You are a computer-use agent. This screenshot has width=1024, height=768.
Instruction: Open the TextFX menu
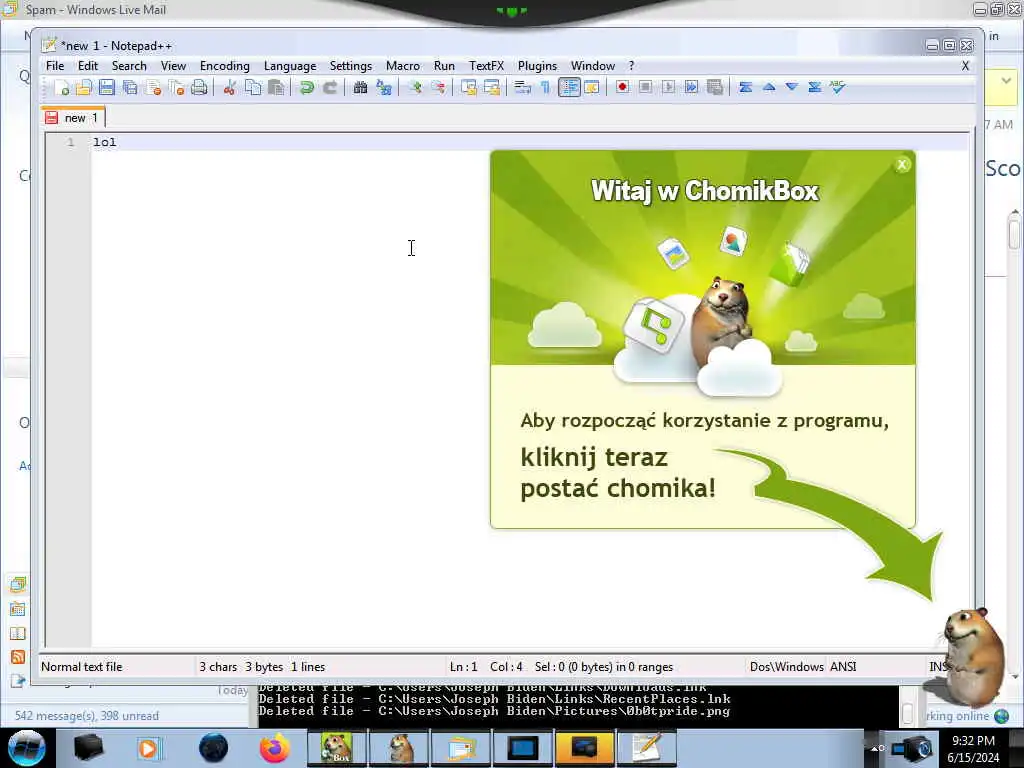click(x=486, y=66)
